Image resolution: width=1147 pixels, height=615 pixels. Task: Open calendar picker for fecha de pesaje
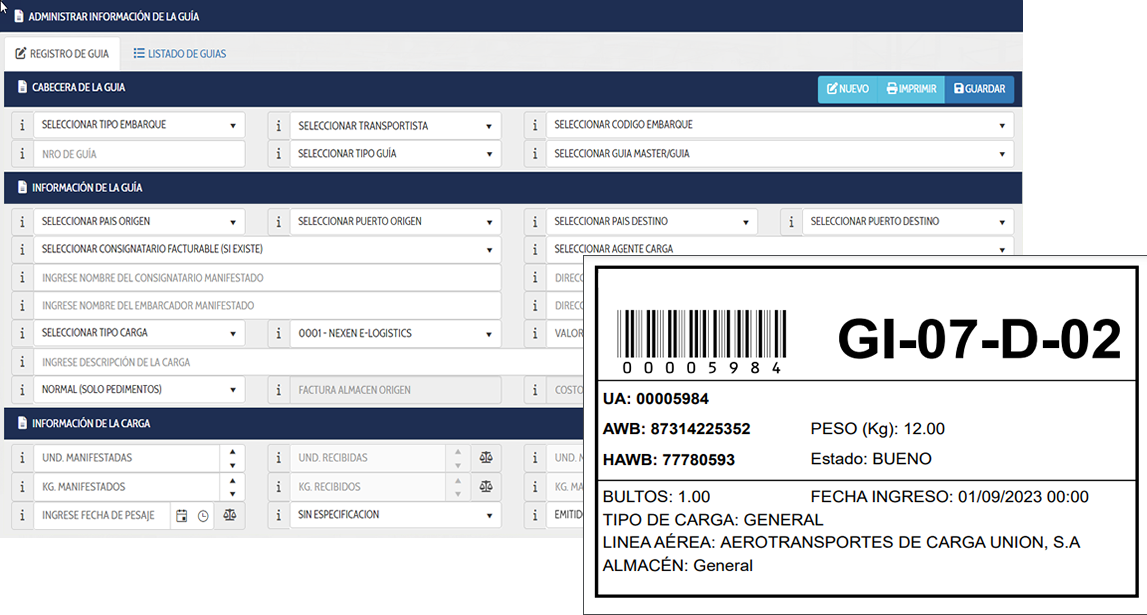click(x=182, y=516)
